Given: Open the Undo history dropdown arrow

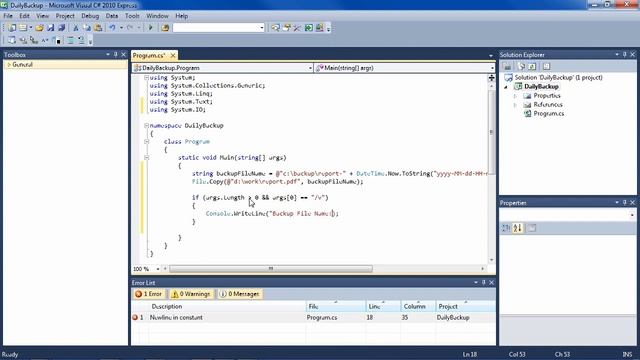Looking at the screenshot, I should coord(122,28).
